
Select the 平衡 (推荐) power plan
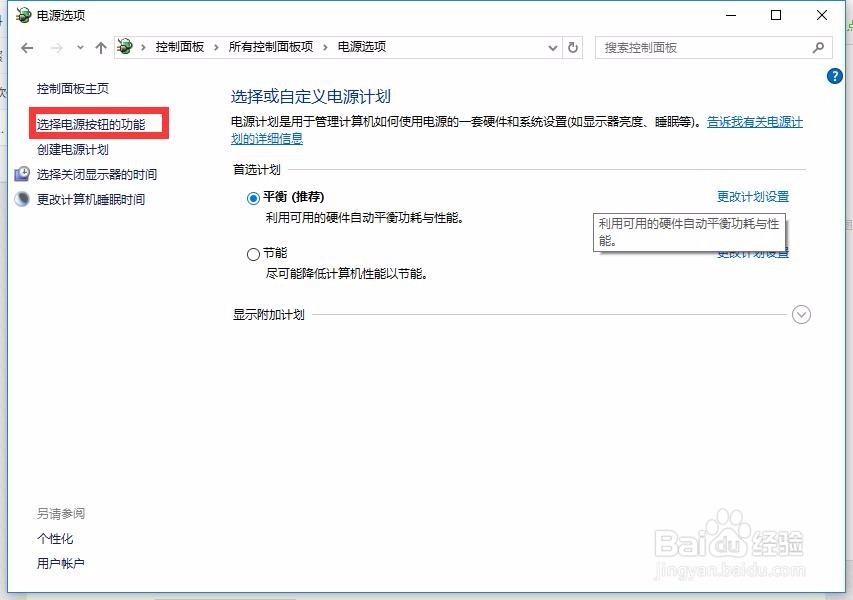tap(253, 198)
